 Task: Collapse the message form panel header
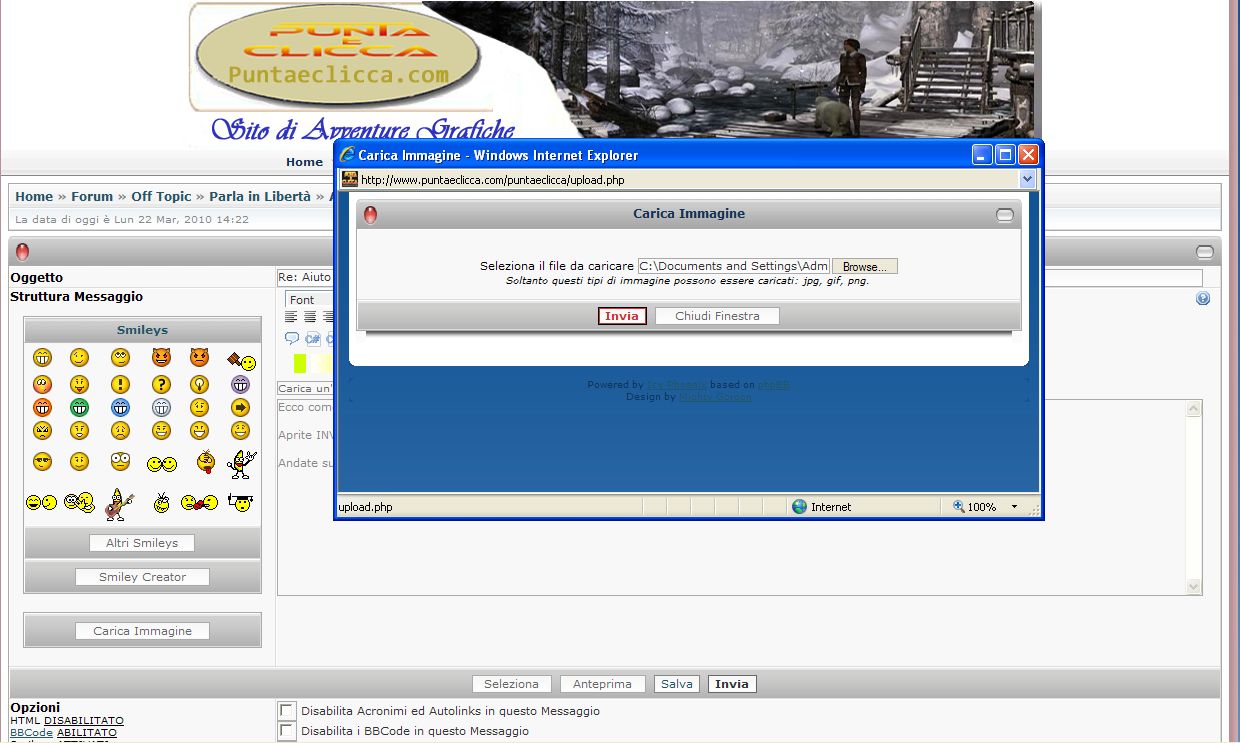[1205, 252]
